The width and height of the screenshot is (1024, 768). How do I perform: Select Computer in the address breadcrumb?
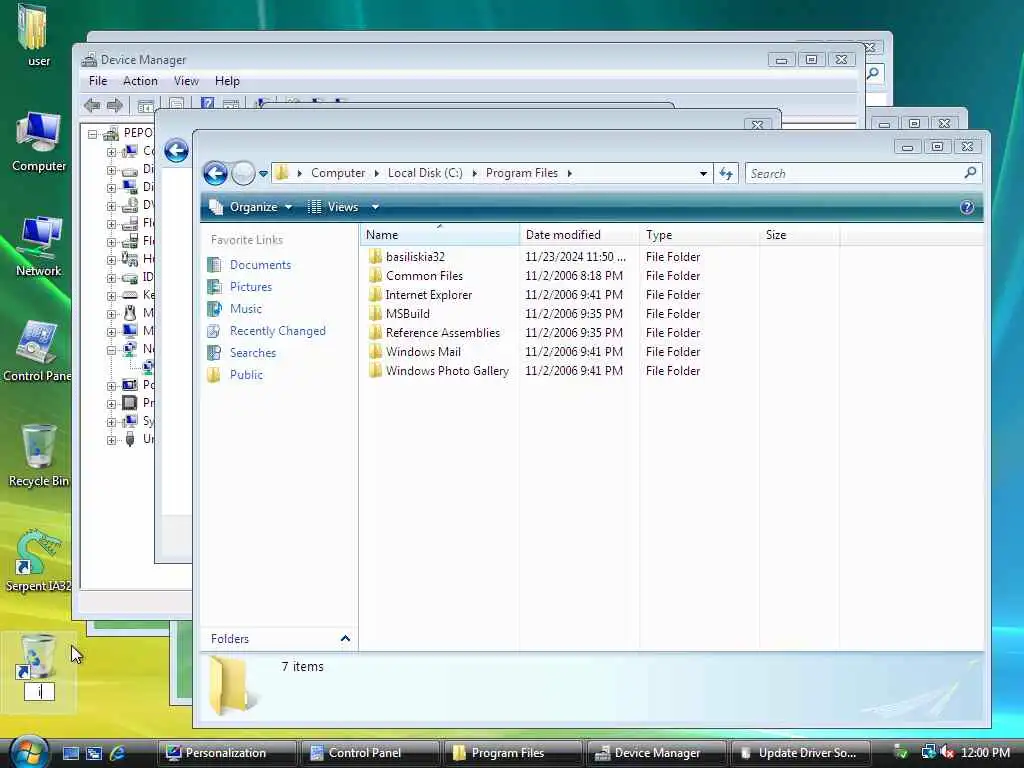click(338, 173)
